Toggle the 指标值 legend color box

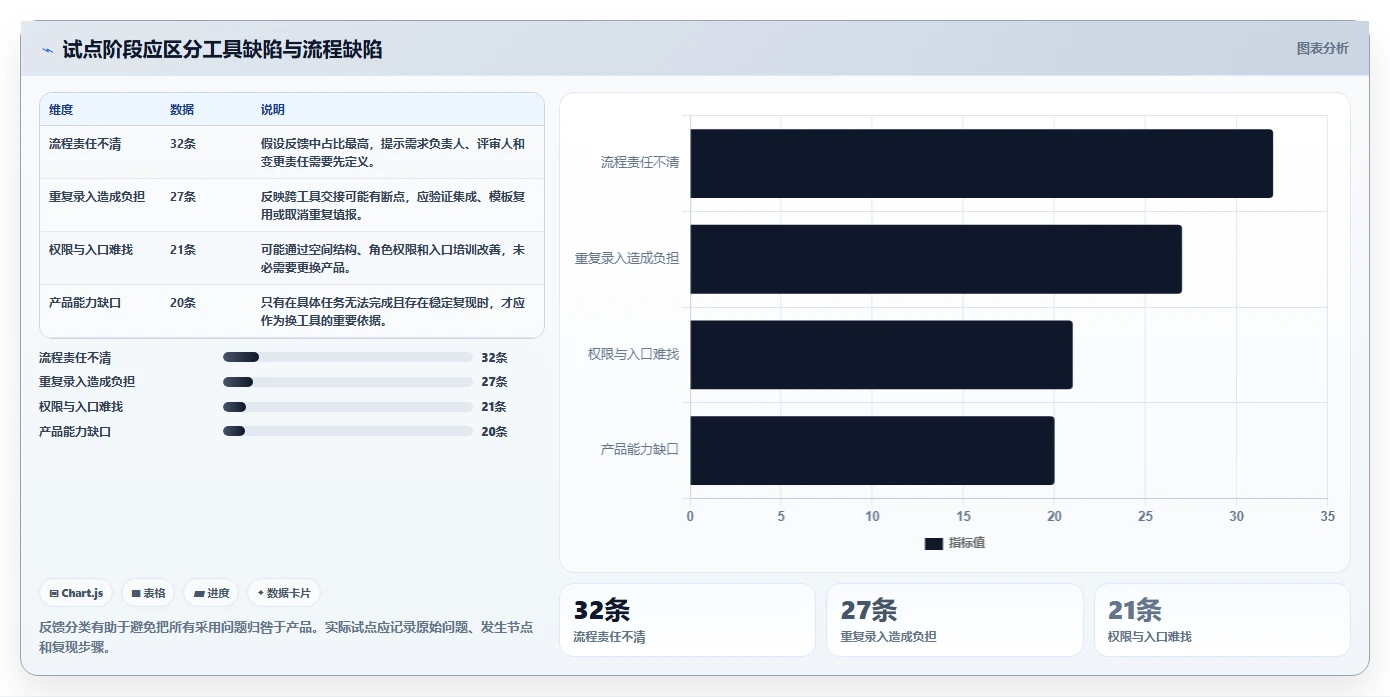tap(933, 543)
